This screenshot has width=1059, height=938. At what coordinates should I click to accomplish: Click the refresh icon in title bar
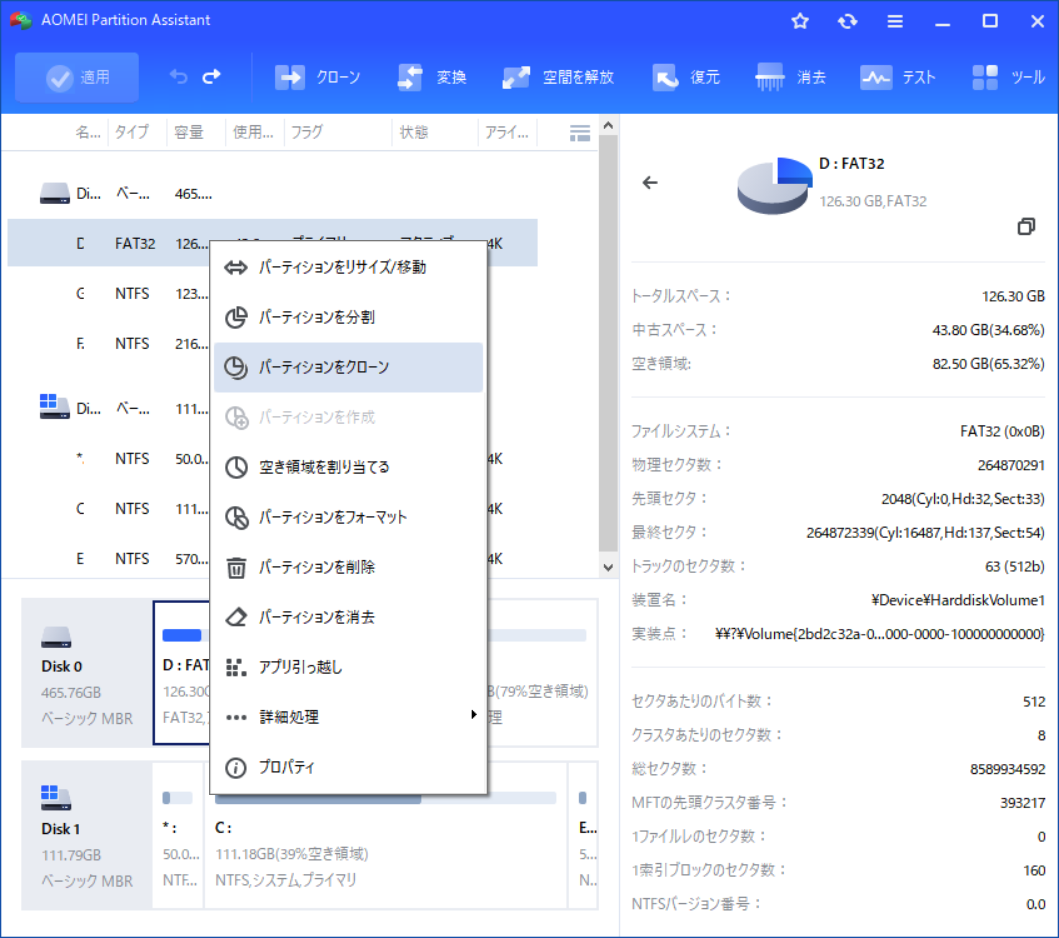tap(847, 21)
